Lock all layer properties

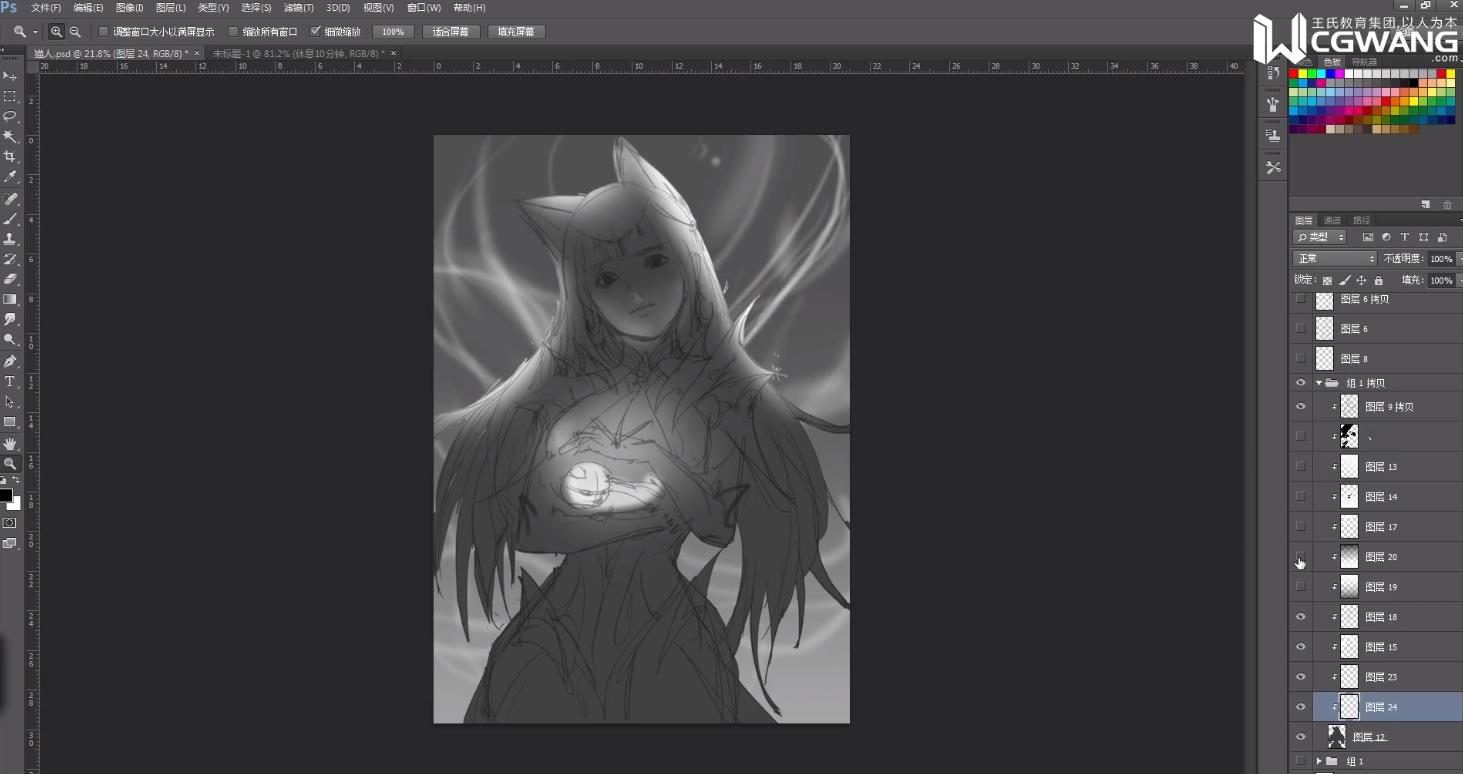click(1379, 281)
